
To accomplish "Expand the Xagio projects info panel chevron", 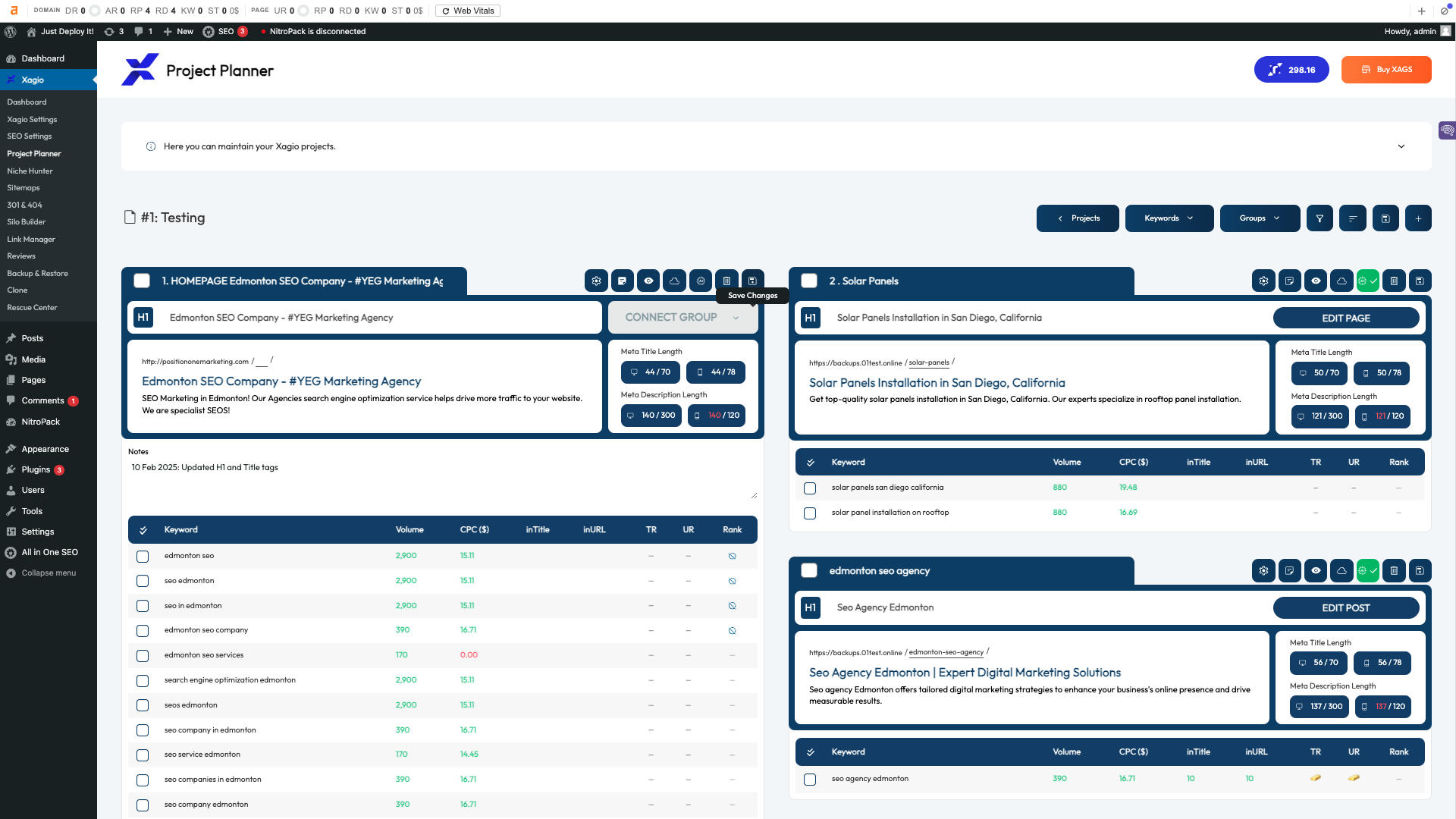I will (x=1401, y=146).
